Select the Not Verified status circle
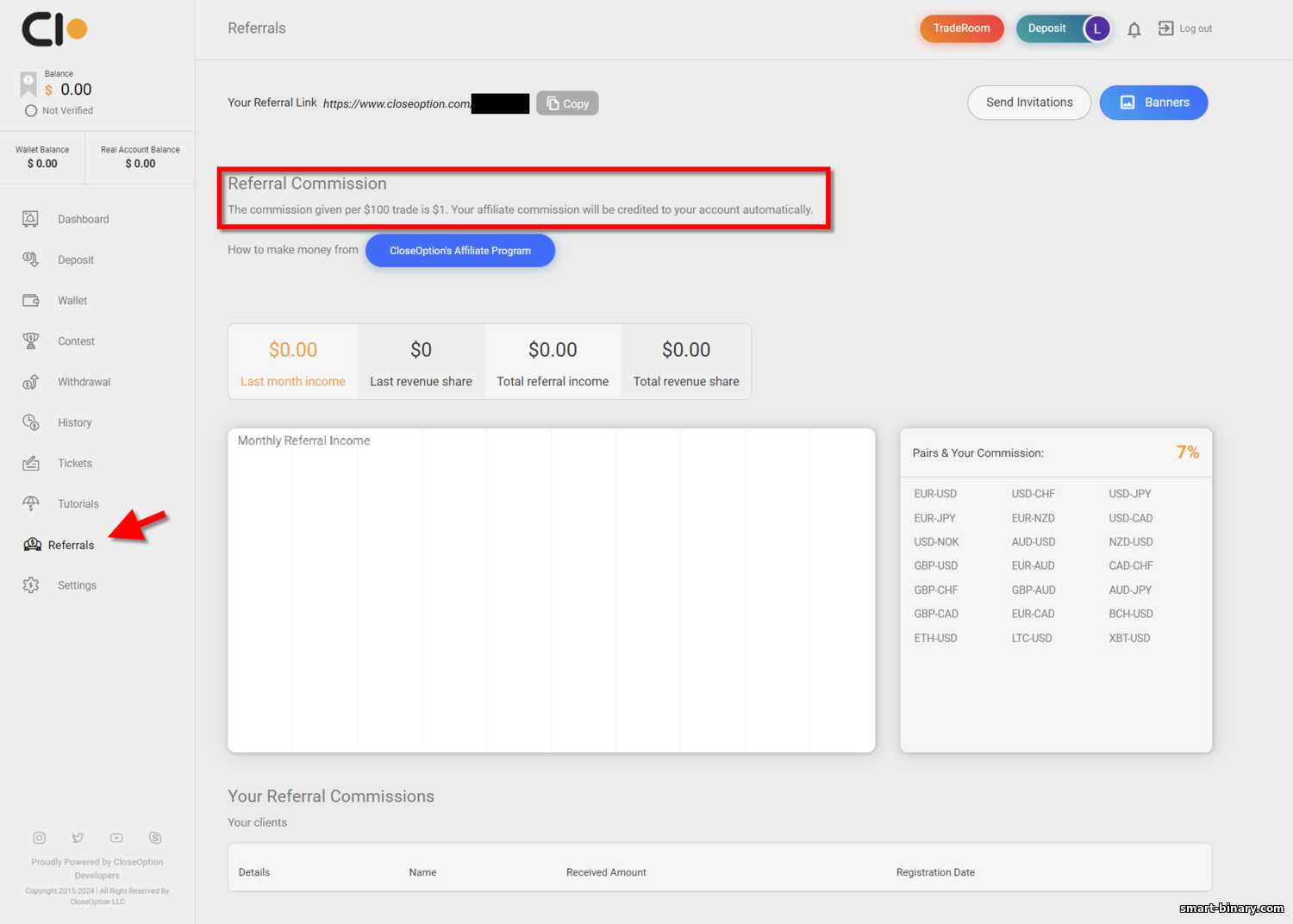The image size is (1293, 924). (31, 110)
